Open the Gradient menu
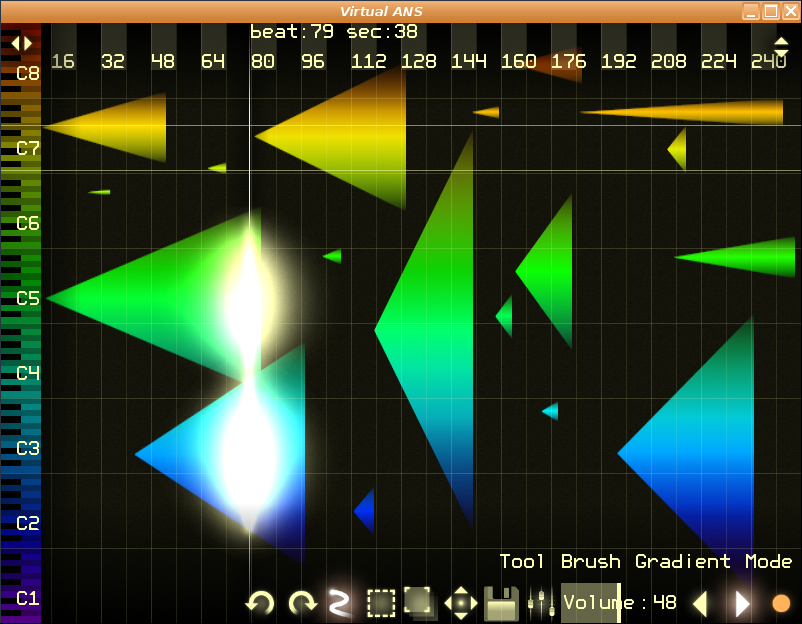This screenshot has height=624, width=802. click(682, 561)
